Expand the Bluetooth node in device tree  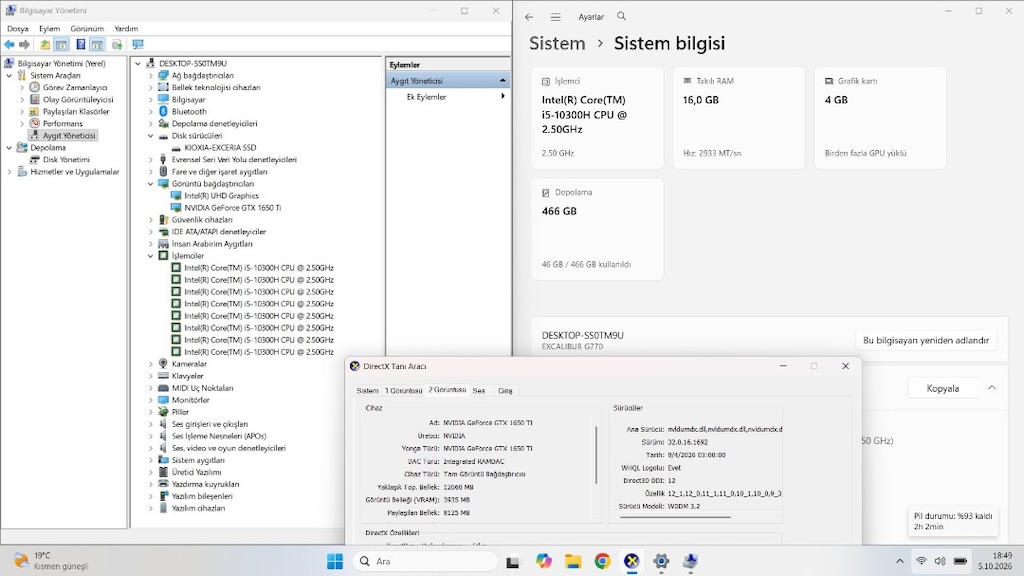(x=151, y=112)
